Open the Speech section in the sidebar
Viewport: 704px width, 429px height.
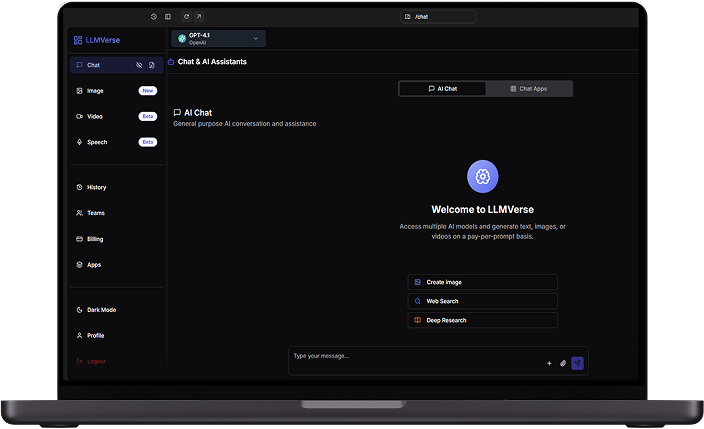coord(116,142)
